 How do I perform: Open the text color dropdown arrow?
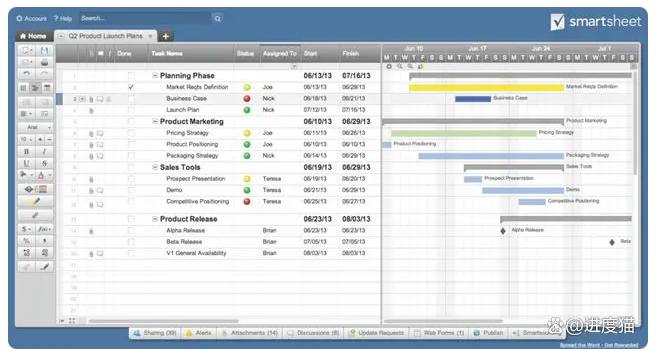pyautogui.click(x=50, y=175)
